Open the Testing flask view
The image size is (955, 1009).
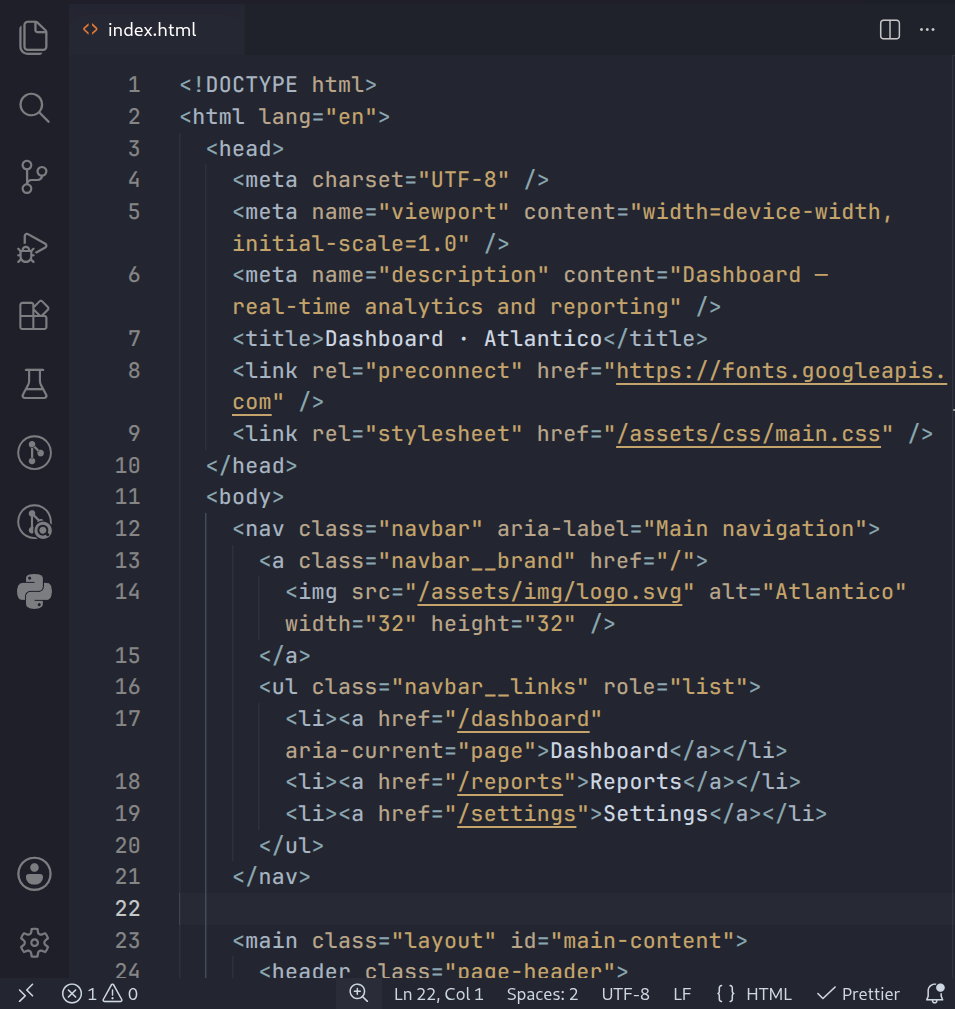(x=33, y=384)
